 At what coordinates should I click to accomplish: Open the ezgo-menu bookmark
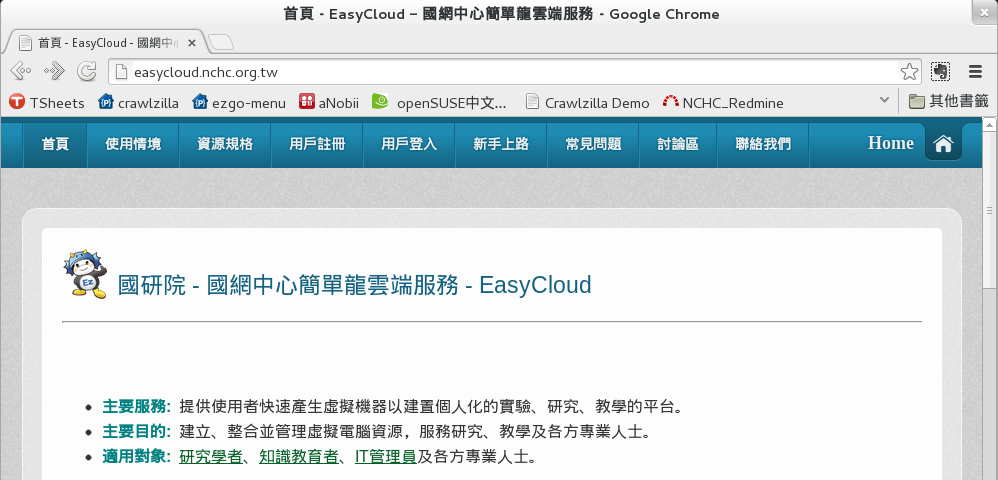[239, 102]
